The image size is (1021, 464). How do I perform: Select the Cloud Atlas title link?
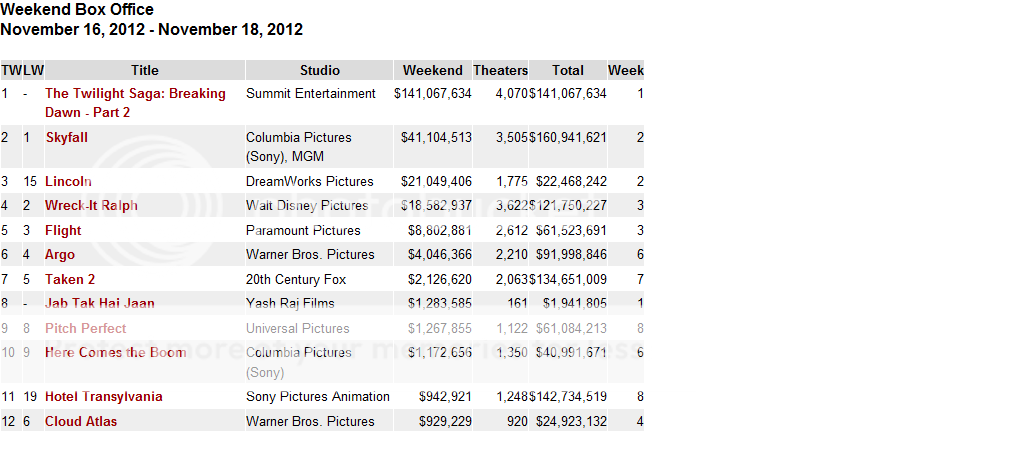[x=81, y=421]
